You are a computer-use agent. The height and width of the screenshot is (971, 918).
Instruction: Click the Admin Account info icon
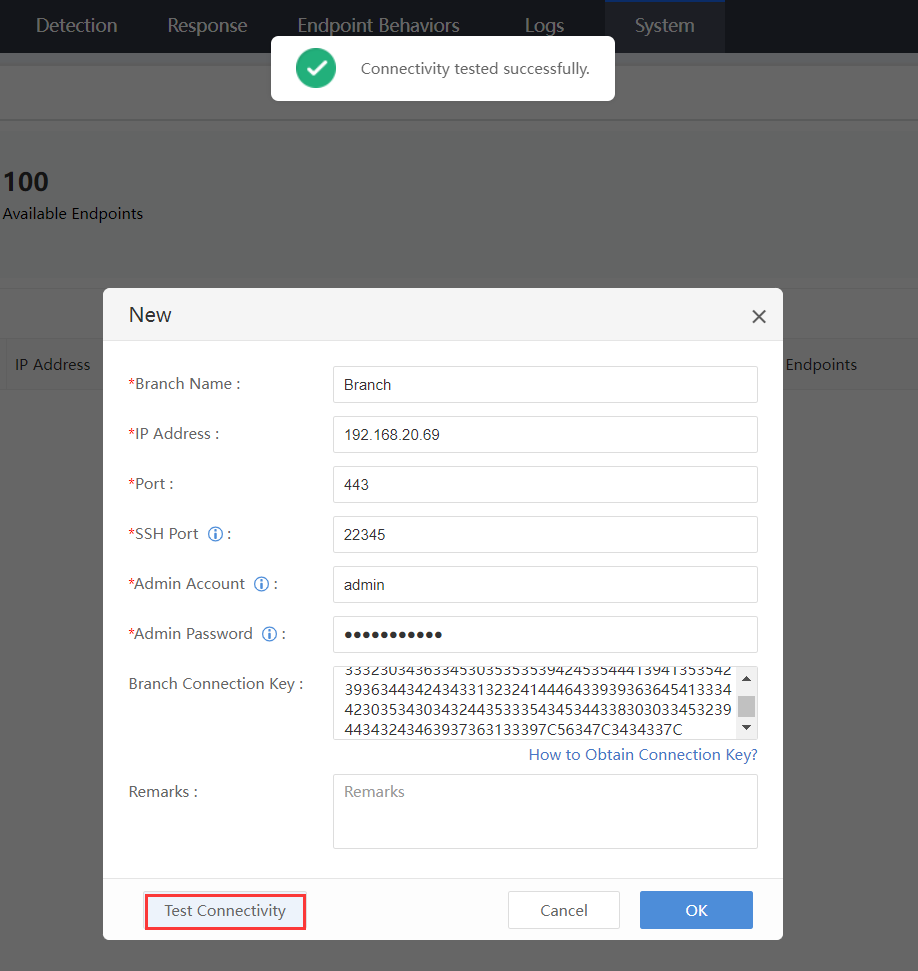262,584
